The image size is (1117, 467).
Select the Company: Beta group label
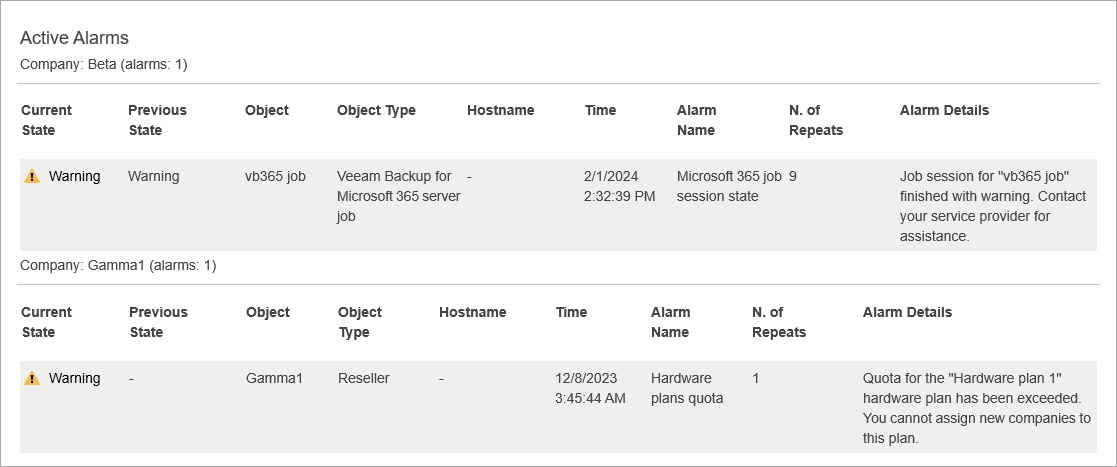pyautogui.click(x=104, y=64)
